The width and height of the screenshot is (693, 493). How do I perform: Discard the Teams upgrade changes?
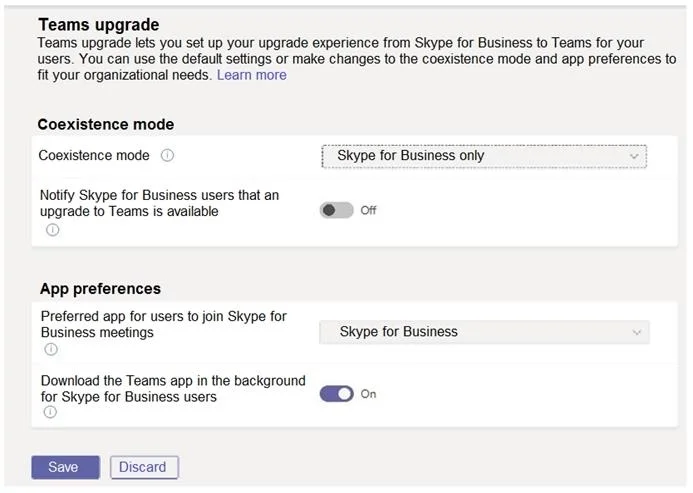click(x=144, y=467)
